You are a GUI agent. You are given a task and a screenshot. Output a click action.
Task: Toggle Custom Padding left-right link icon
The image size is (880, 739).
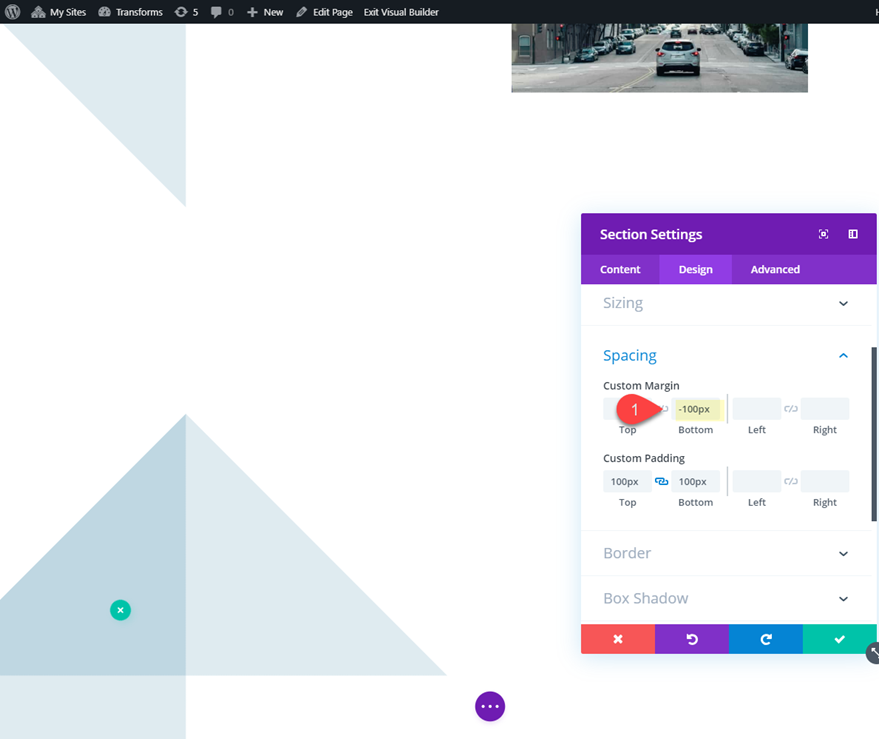791,481
